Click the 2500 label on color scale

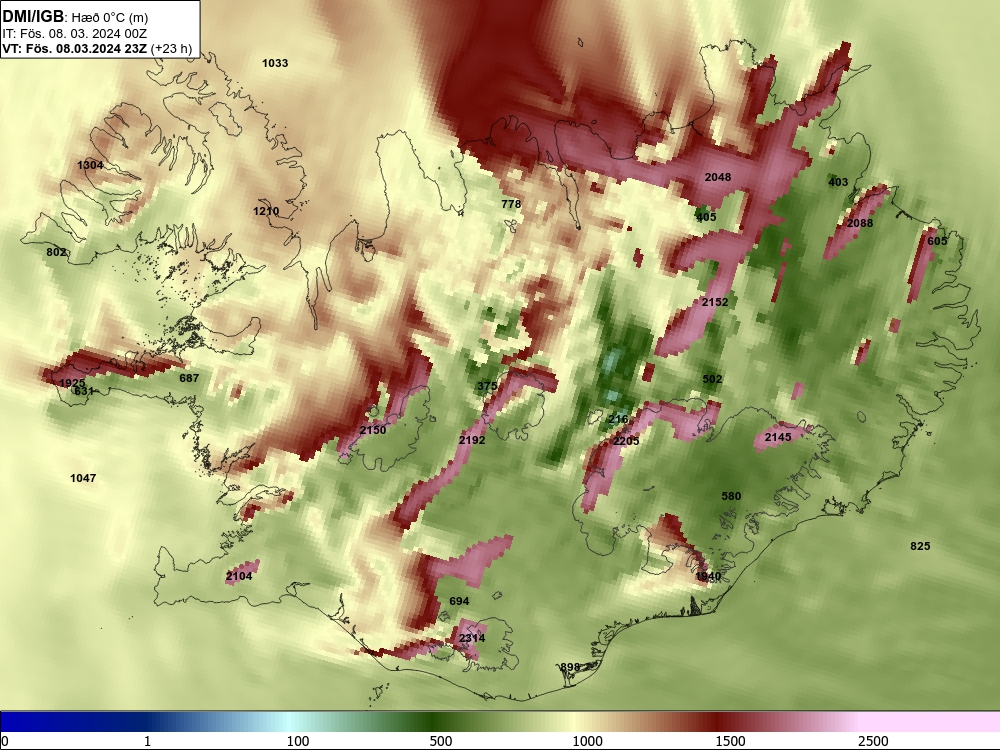pos(873,741)
